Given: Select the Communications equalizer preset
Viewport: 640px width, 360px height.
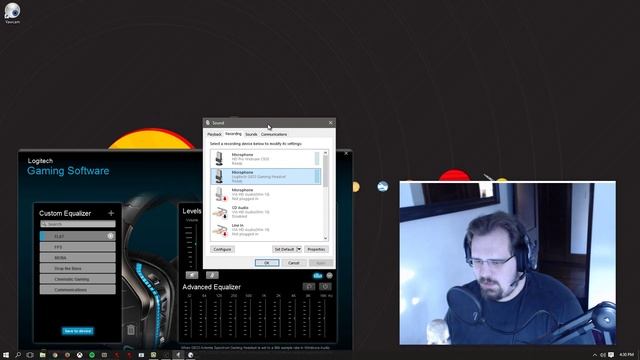Looking at the screenshot, I should point(78,289).
